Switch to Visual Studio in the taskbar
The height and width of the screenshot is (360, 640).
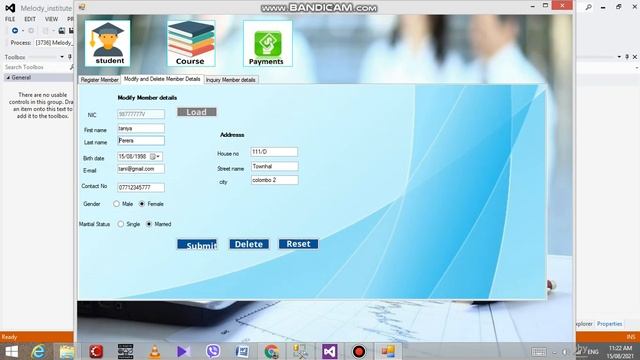coord(329,351)
